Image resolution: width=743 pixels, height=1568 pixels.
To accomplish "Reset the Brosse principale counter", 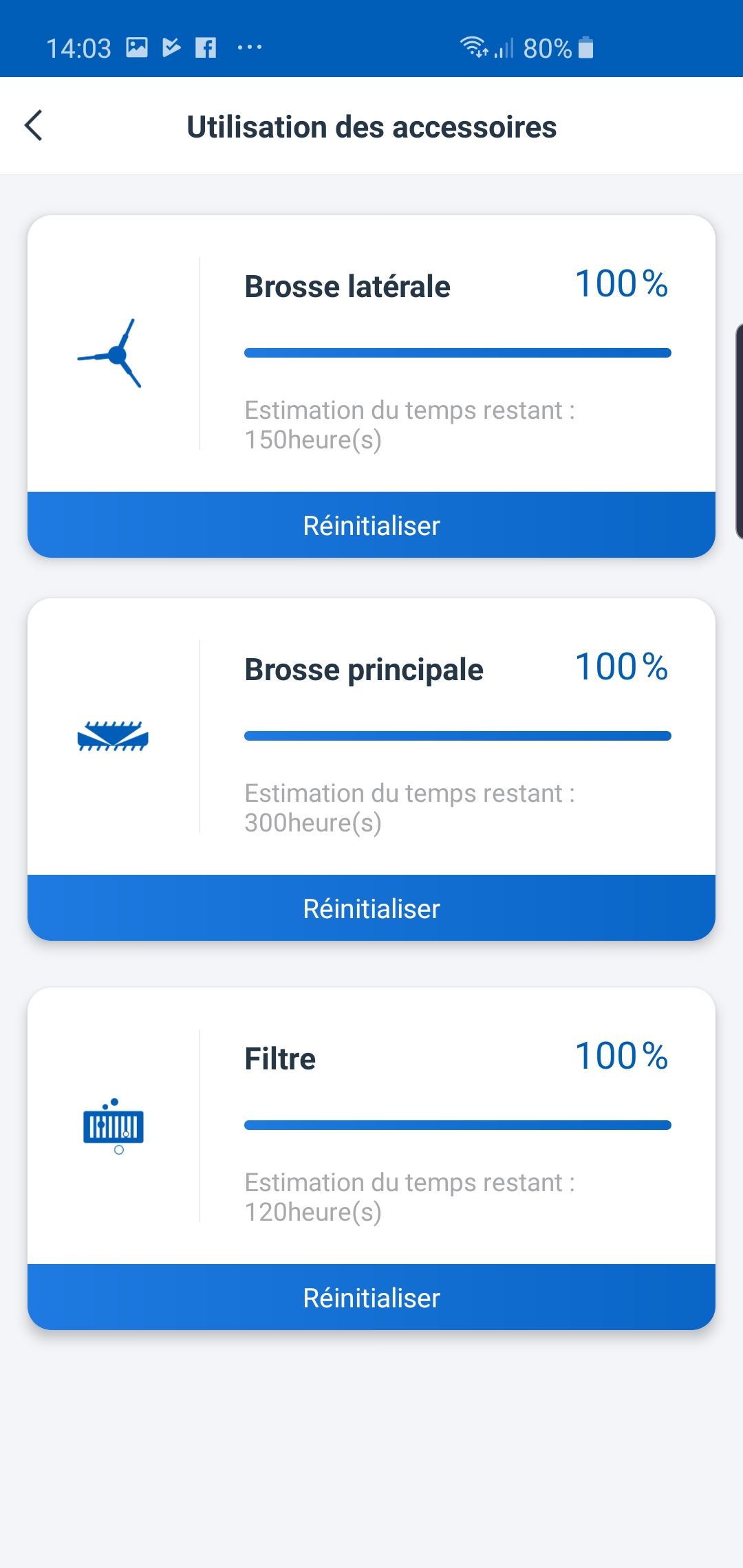I will 371,908.
